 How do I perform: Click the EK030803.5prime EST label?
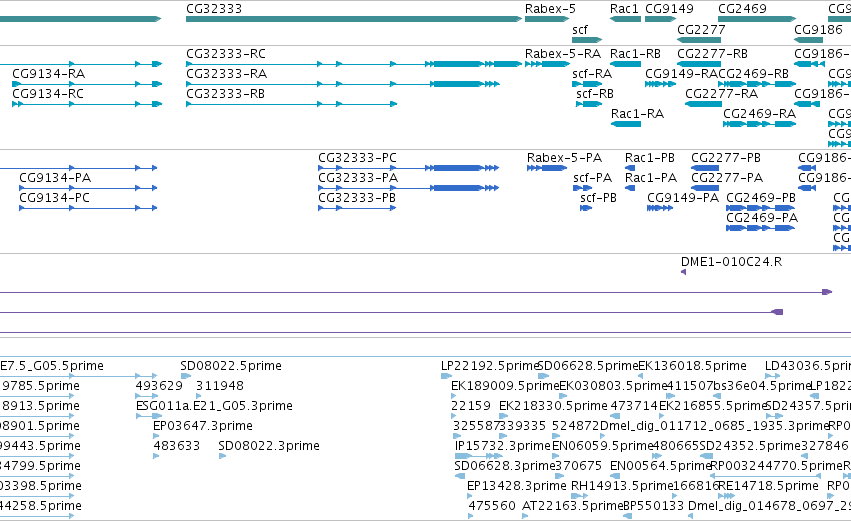point(613,386)
